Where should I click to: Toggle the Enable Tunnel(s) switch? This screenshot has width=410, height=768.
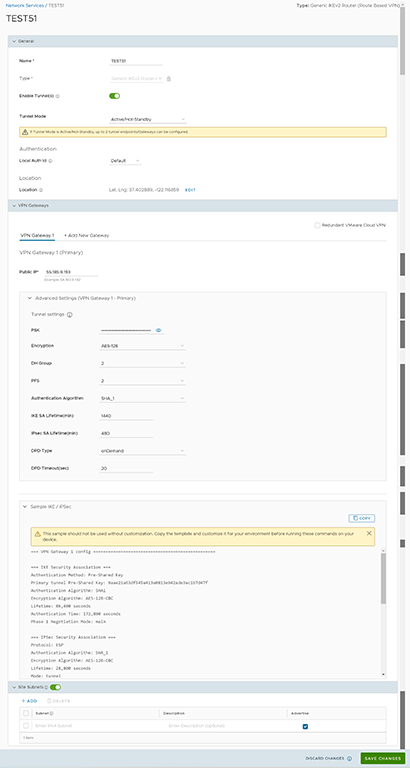click(x=115, y=96)
